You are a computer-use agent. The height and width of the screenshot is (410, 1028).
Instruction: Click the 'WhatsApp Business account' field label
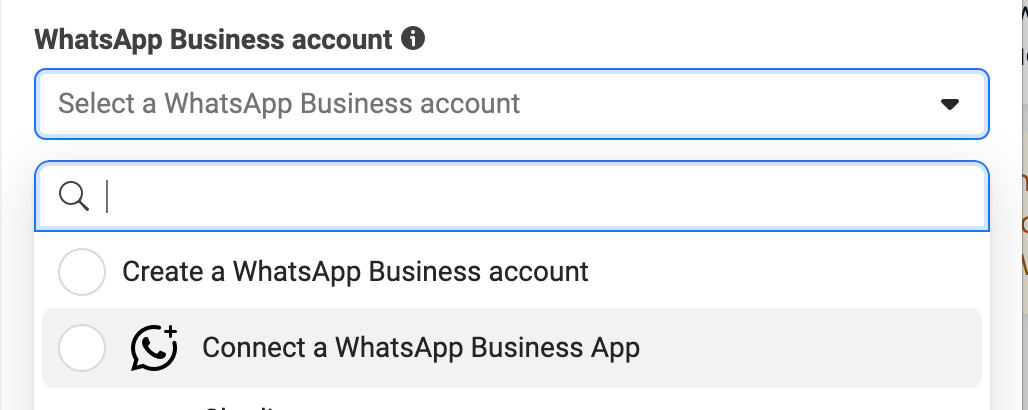[x=213, y=40]
